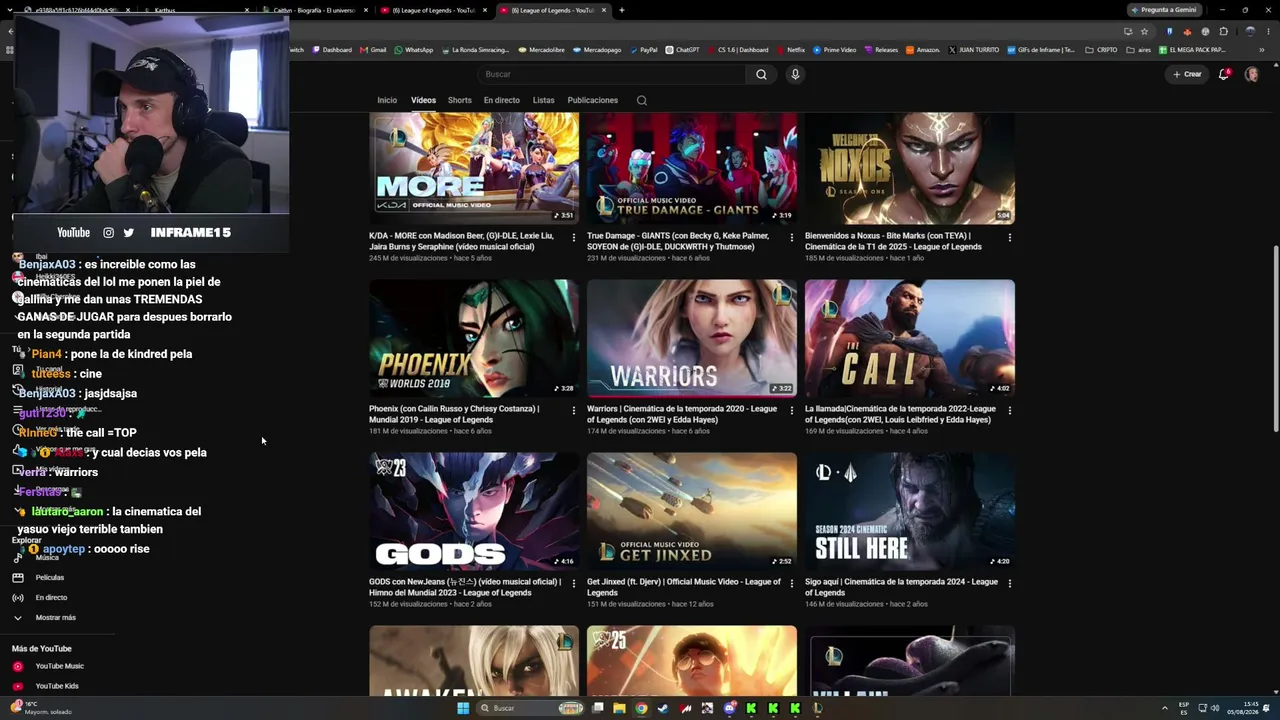The width and height of the screenshot is (1280, 720).
Task: Switch to the Inicio channel tab
Action: click(387, 100)
